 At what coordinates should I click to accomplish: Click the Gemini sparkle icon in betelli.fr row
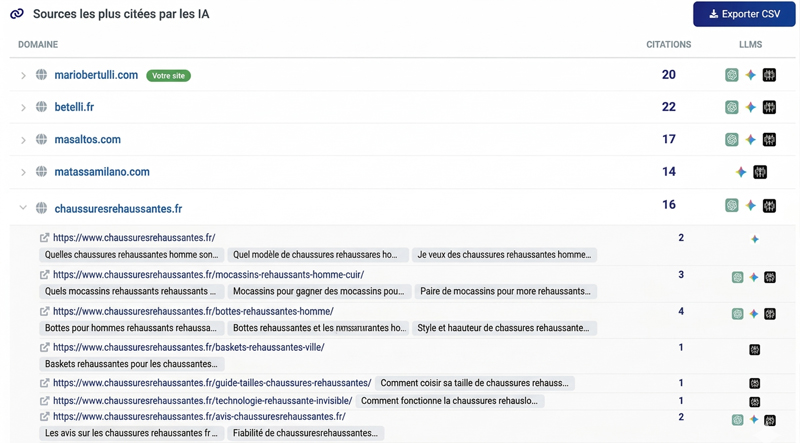pos(751,107)
